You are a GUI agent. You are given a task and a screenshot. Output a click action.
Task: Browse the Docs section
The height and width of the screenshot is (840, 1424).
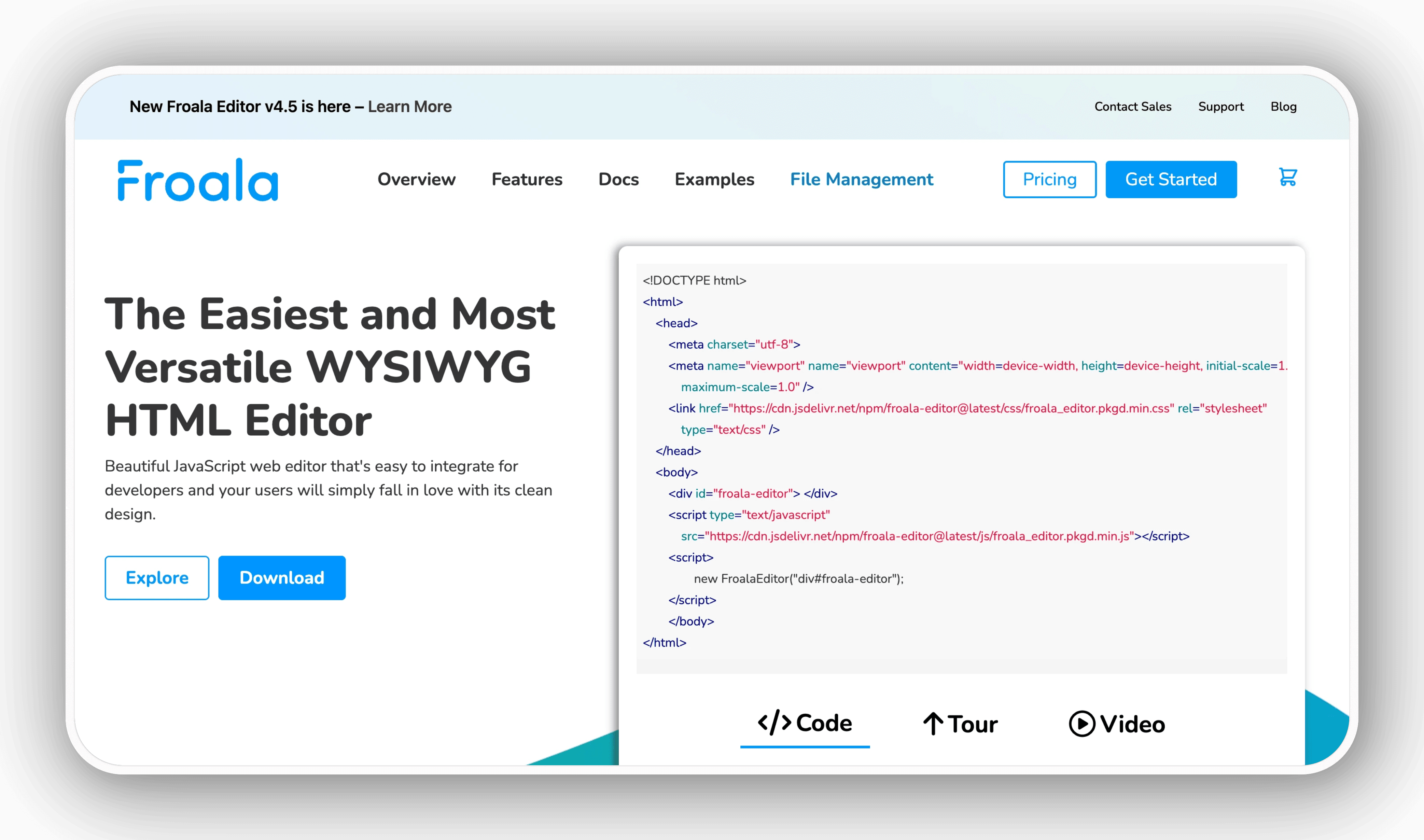pyautogui.click(x=619, y=179)
